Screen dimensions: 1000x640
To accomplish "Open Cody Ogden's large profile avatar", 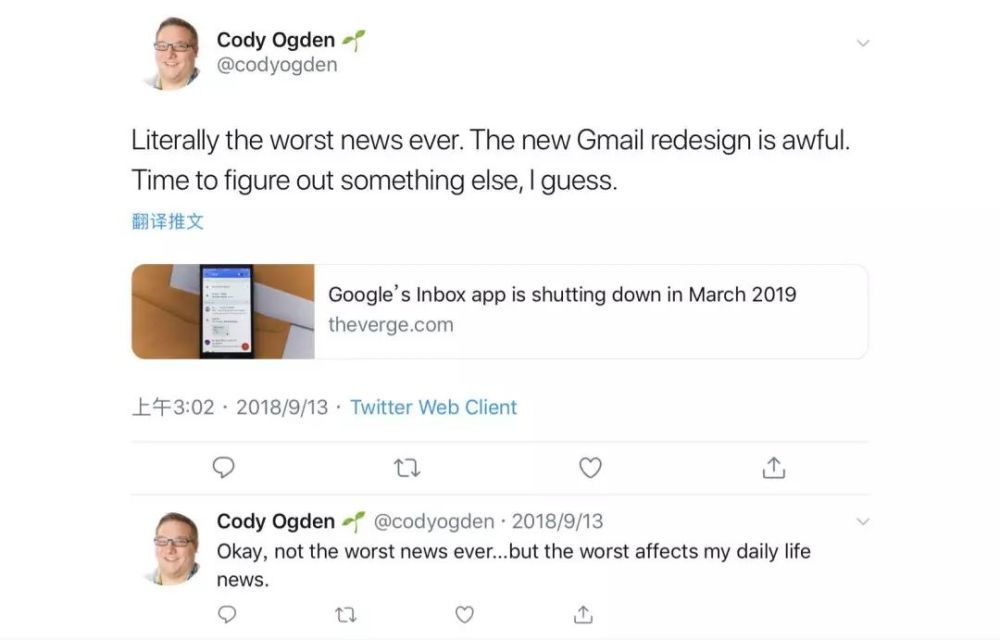I will click(x=171, y=52).
